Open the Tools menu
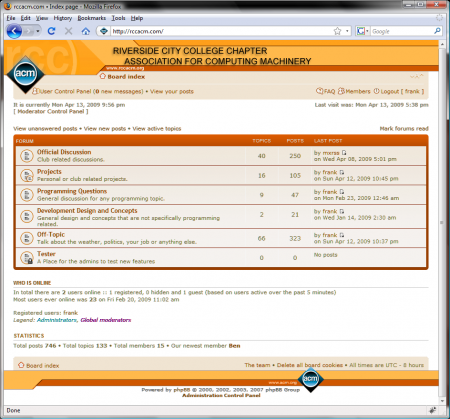The height and width of the screenshot is (419, 450). click(x=118, y=18)
